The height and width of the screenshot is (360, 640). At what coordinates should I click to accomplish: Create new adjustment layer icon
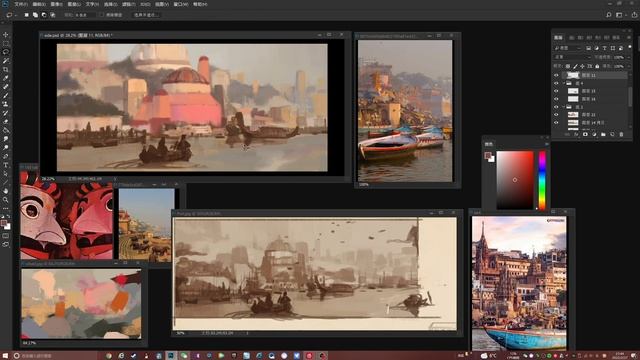tap(594, 134)
